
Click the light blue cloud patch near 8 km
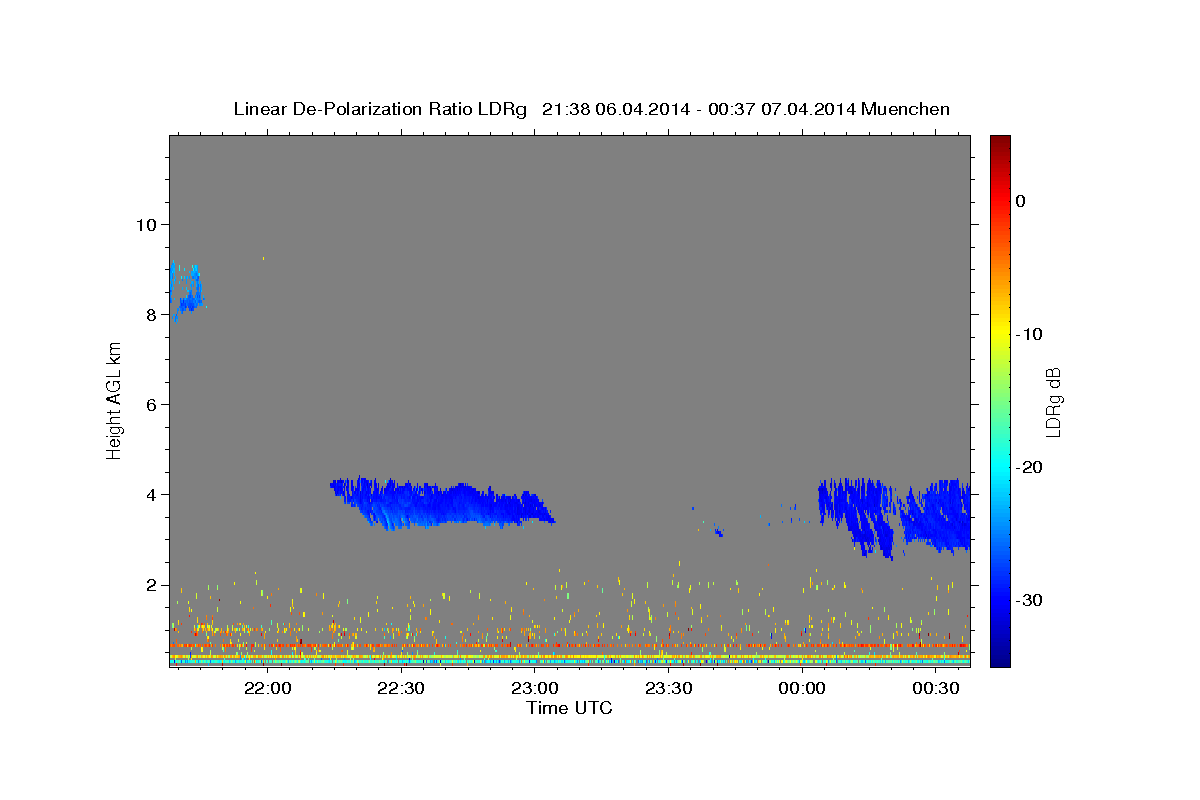[x=186, y=291]
